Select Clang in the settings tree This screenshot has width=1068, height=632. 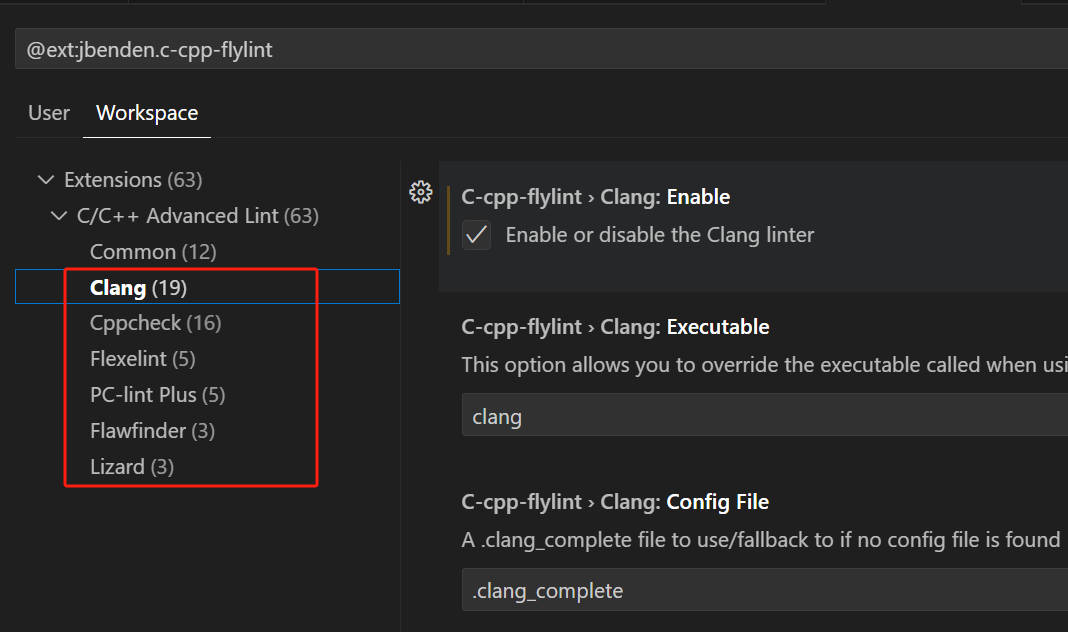click(138, 288)
